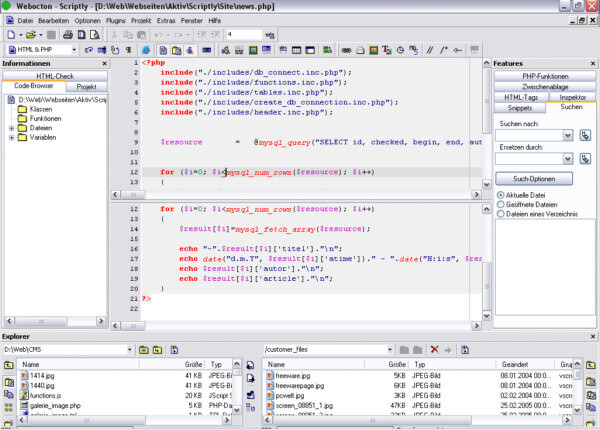
Task: Switch to the Projekt tab
Action: coord(86,87)
